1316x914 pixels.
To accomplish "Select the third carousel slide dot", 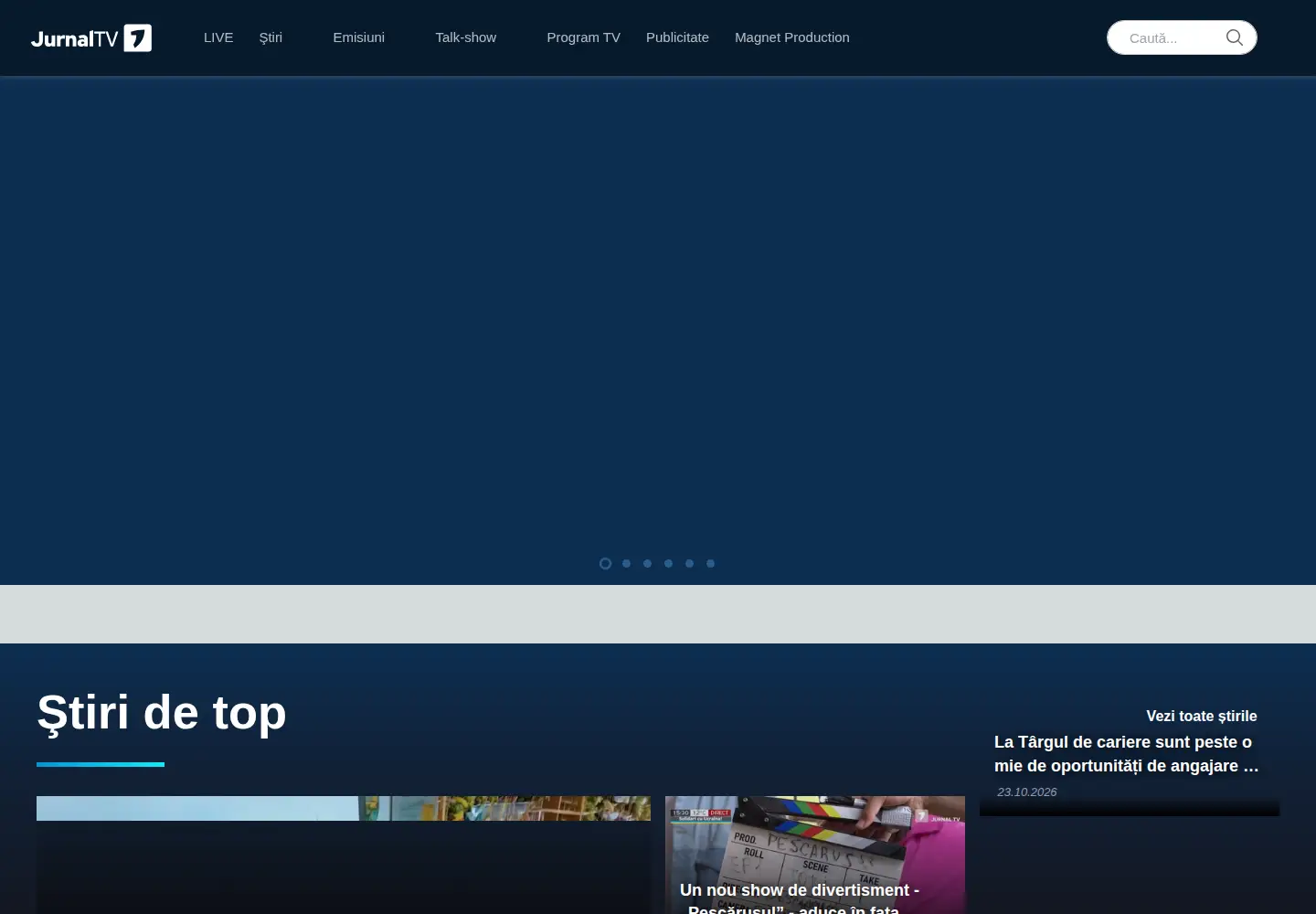I will click(647, 563).
